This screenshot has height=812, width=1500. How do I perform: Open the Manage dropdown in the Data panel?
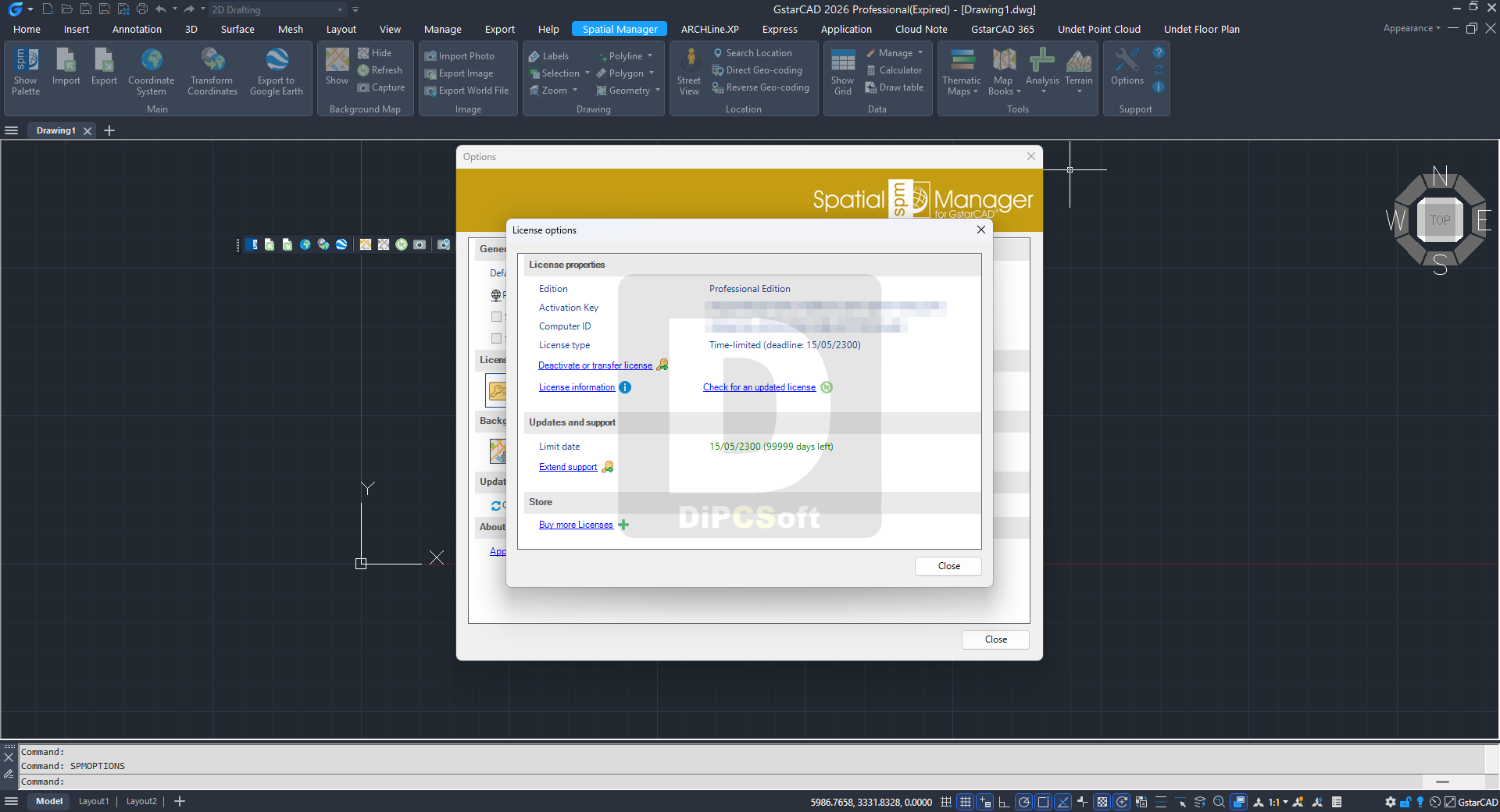tap(920, 53)
